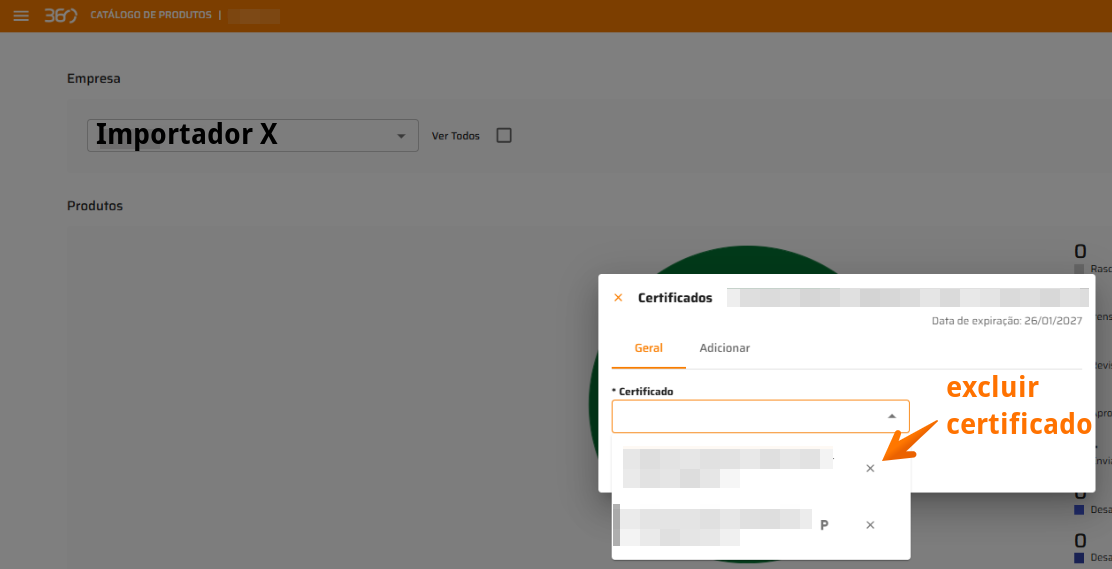Close the Certificados dialog with orange X
The height and width of the screenshot is (569, 1112).
[618, 298]
